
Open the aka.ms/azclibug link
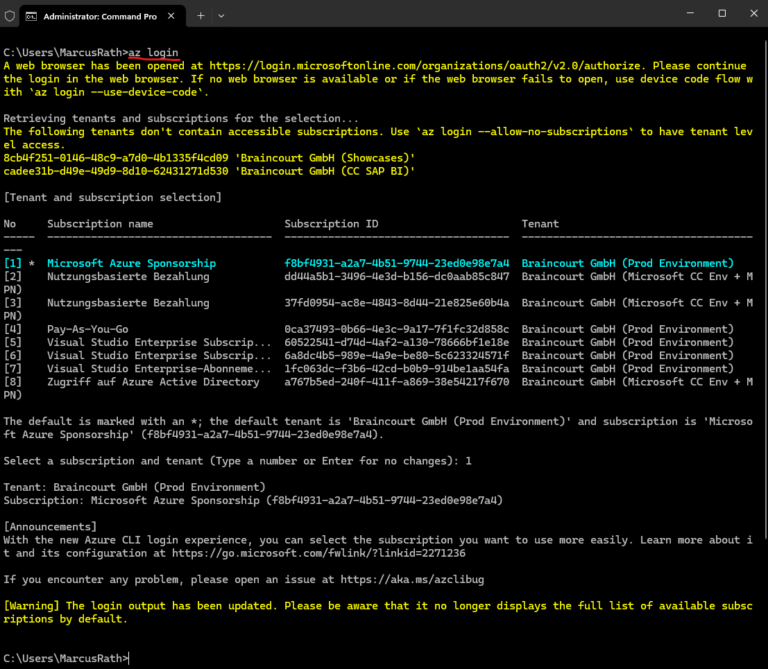coord(412,579)
